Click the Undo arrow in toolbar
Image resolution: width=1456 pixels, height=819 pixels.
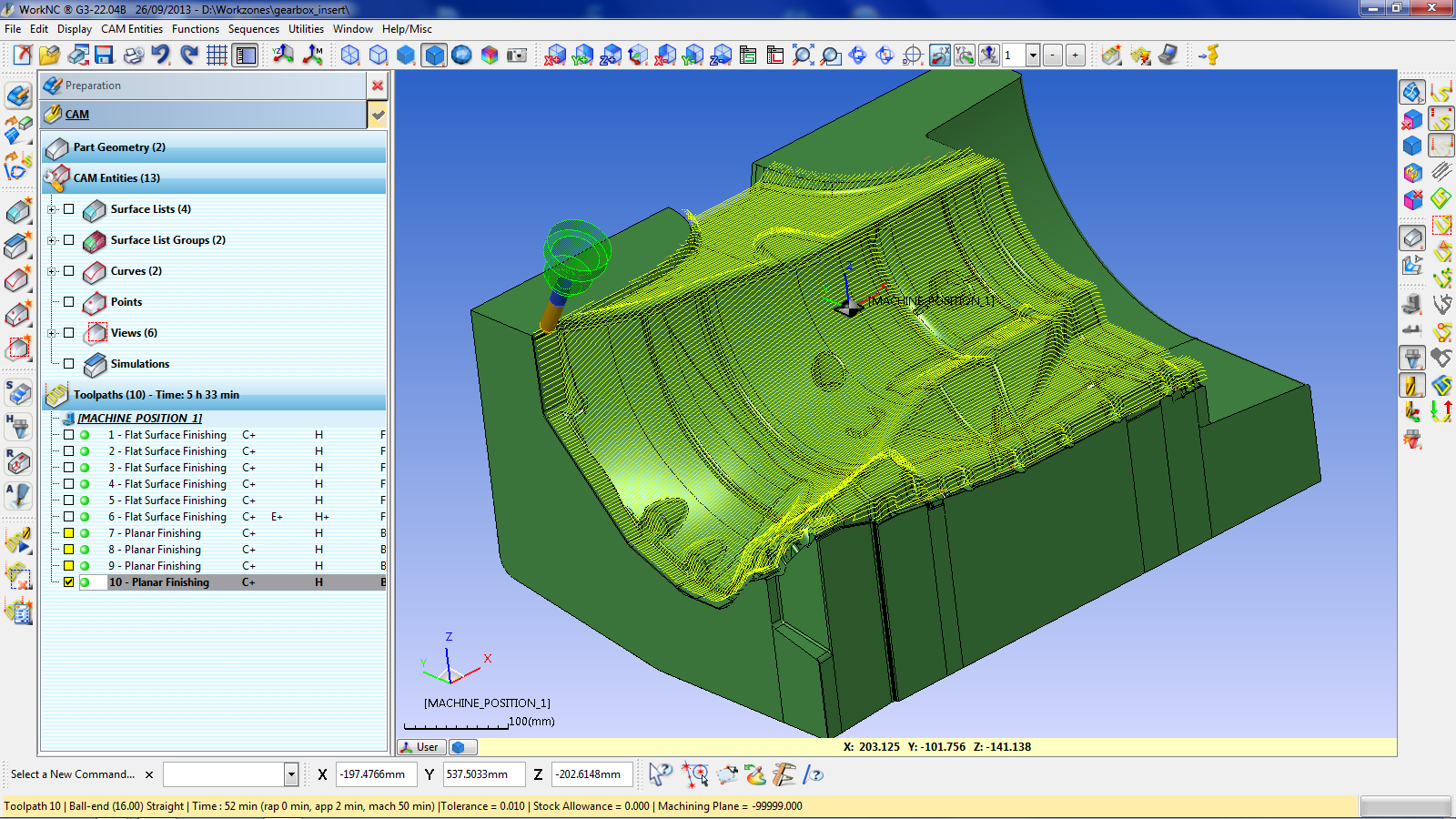[x=161, y=56]
